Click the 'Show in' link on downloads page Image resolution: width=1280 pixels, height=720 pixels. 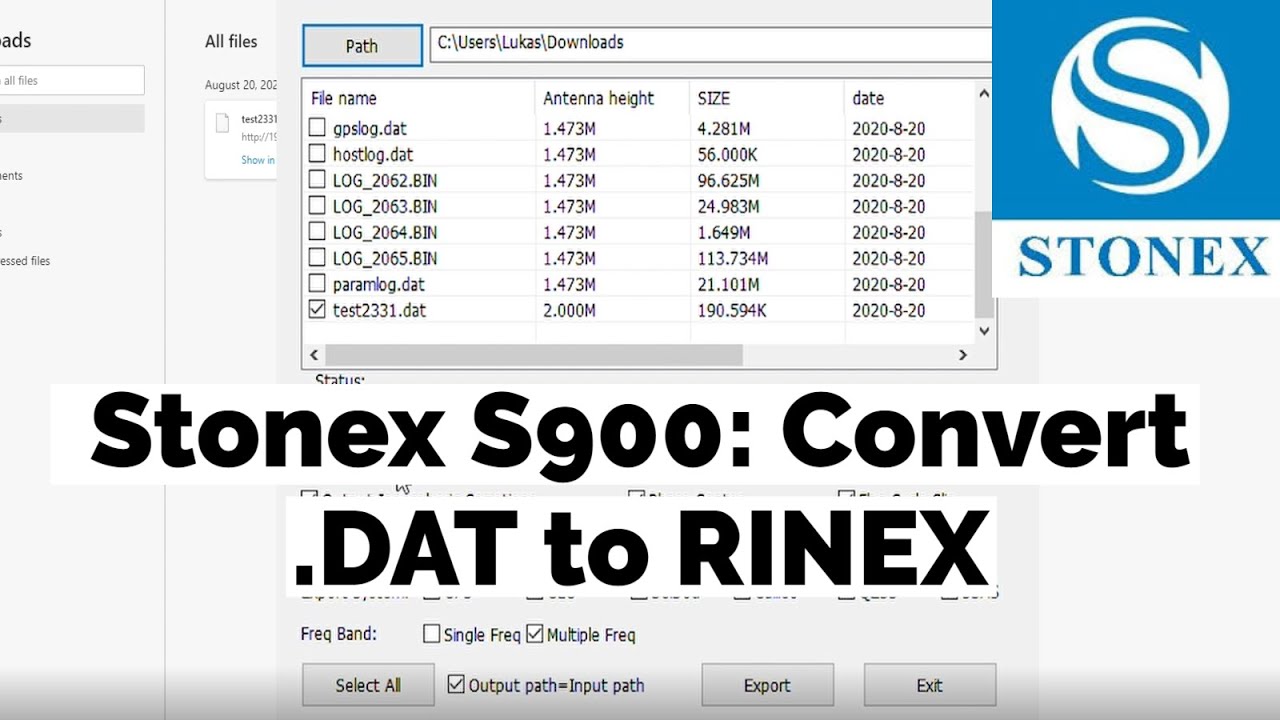(258, 160)
